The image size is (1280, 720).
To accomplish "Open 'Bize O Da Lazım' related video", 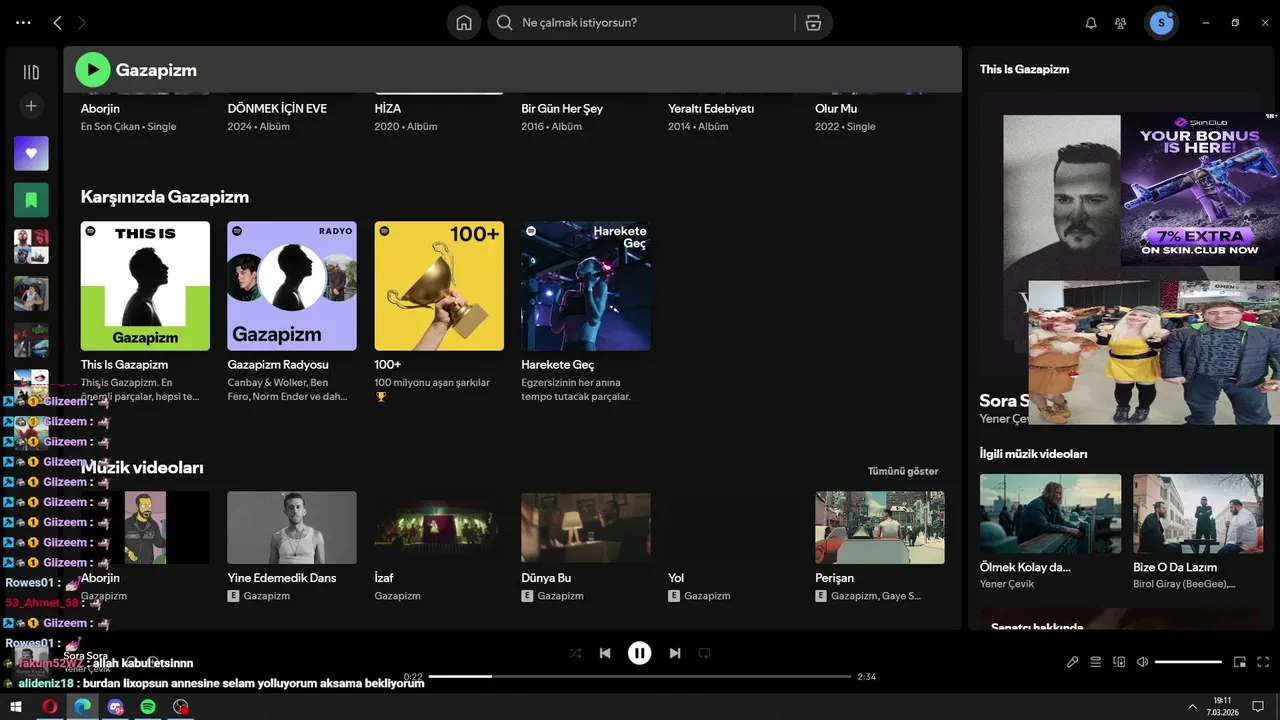I will (1198, 513).
